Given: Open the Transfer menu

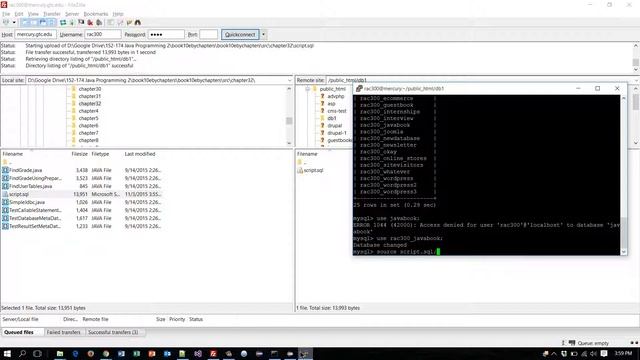Looking at the screenshot, I should pos(52,14).
